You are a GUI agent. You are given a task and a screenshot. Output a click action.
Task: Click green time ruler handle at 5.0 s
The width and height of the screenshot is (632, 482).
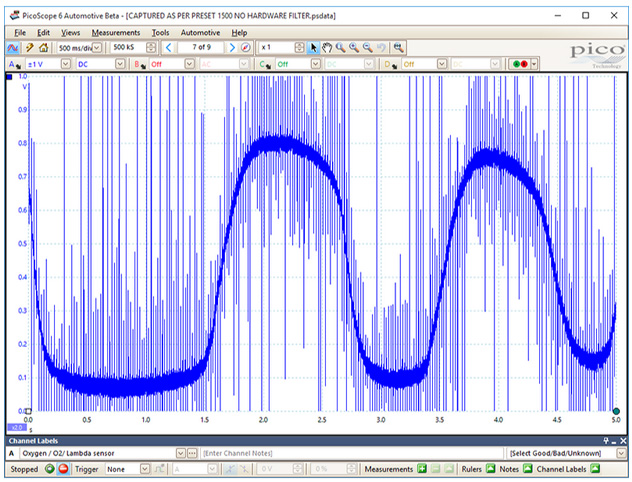coord(616,411)
